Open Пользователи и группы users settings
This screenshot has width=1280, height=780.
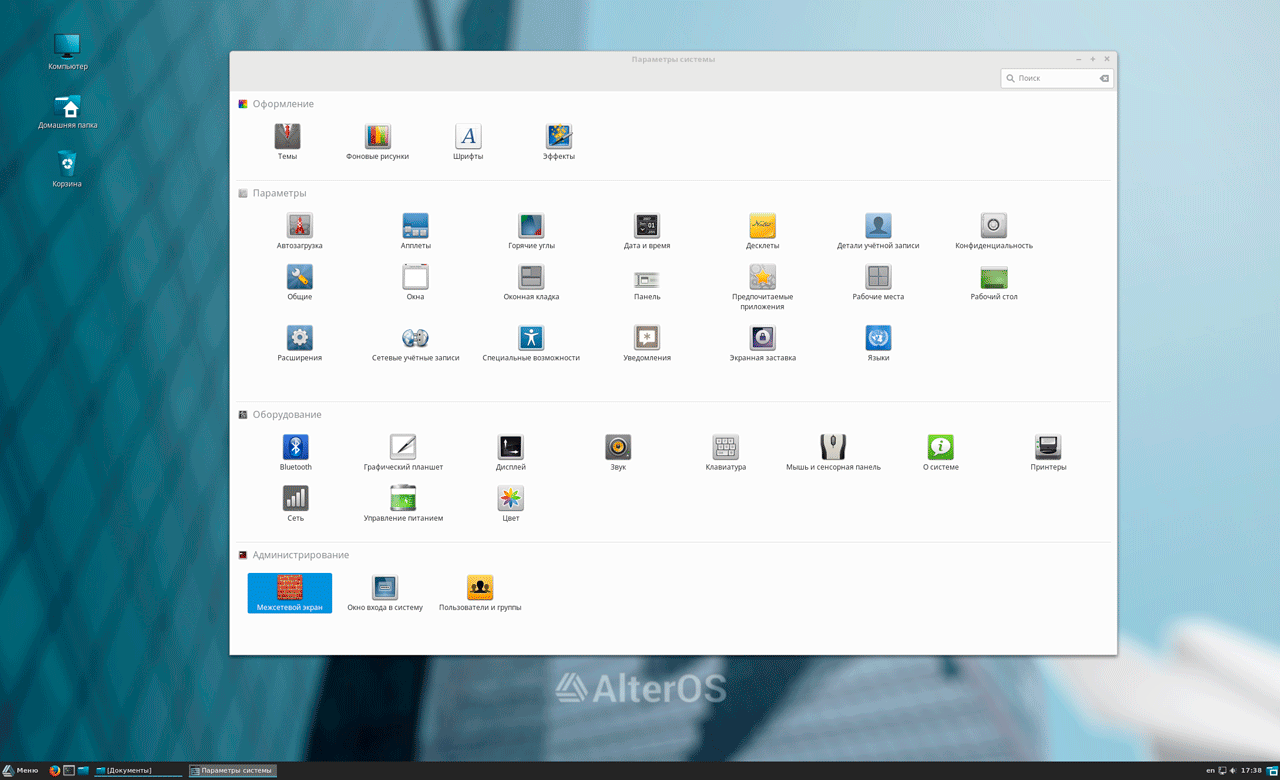pos(480,593)
